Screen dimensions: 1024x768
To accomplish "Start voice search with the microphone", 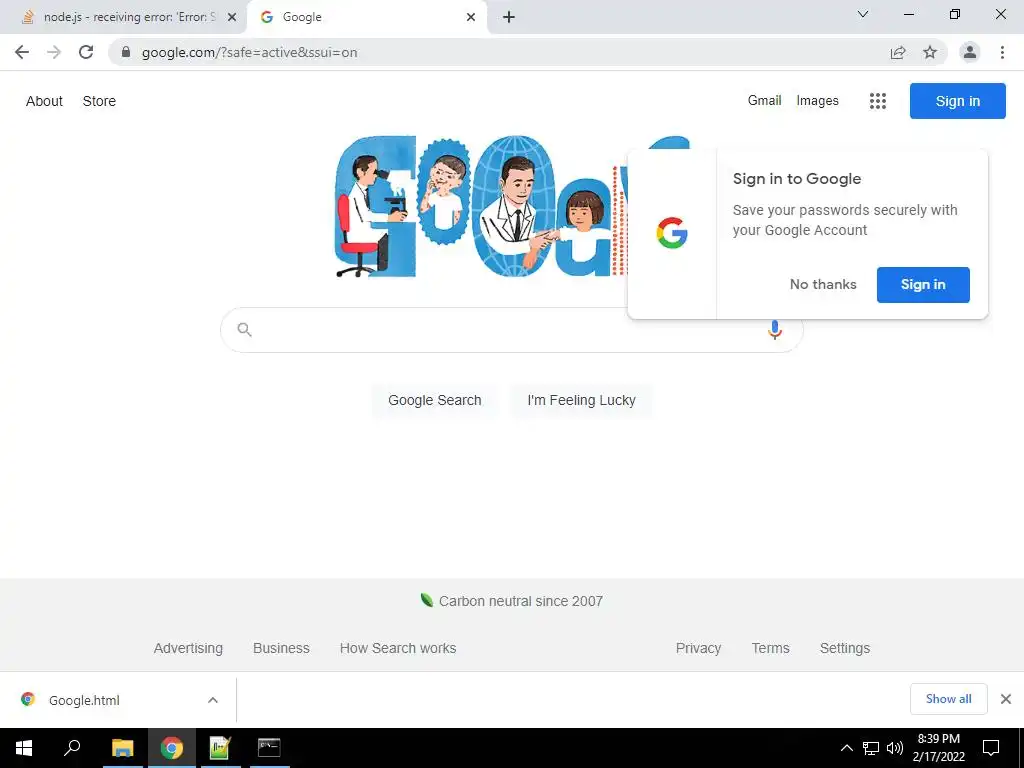I will pyautogui.click(x=775, y=330).
